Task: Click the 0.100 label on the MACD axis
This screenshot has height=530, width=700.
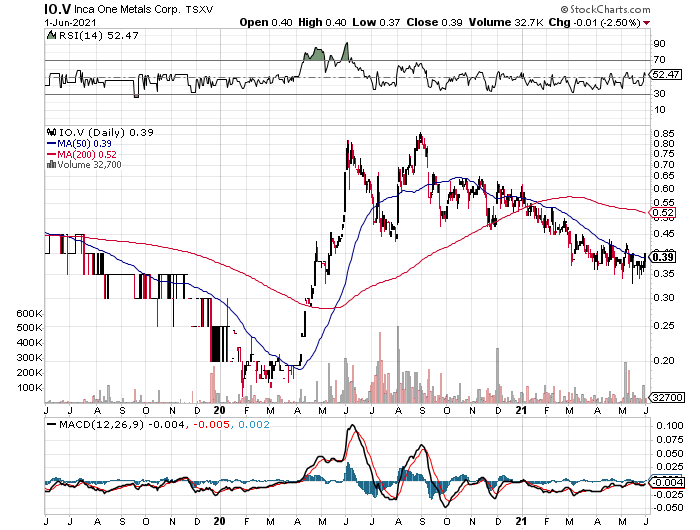Action: tap(670, 426)
